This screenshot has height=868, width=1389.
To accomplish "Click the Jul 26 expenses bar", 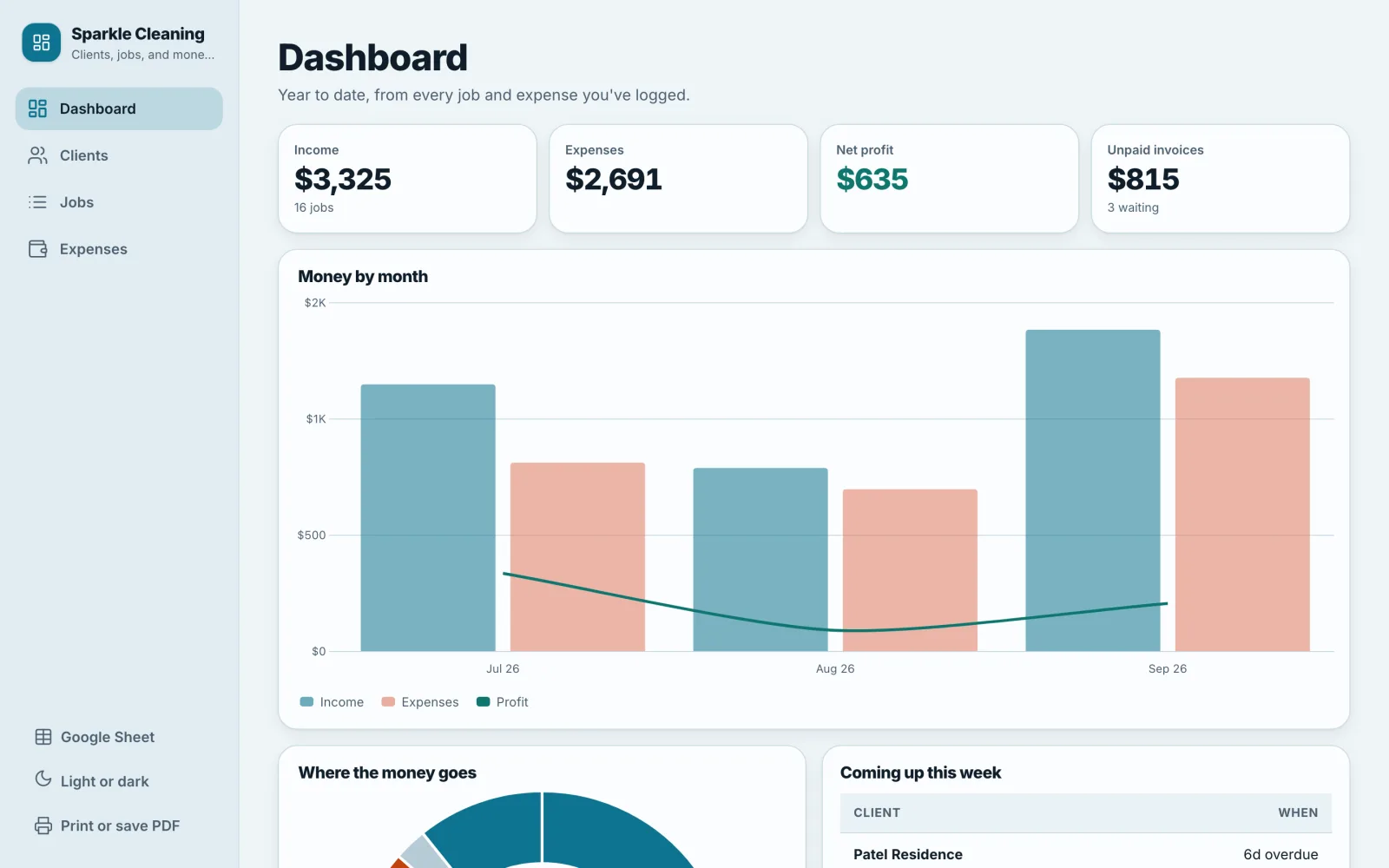I will click(577, 556).
